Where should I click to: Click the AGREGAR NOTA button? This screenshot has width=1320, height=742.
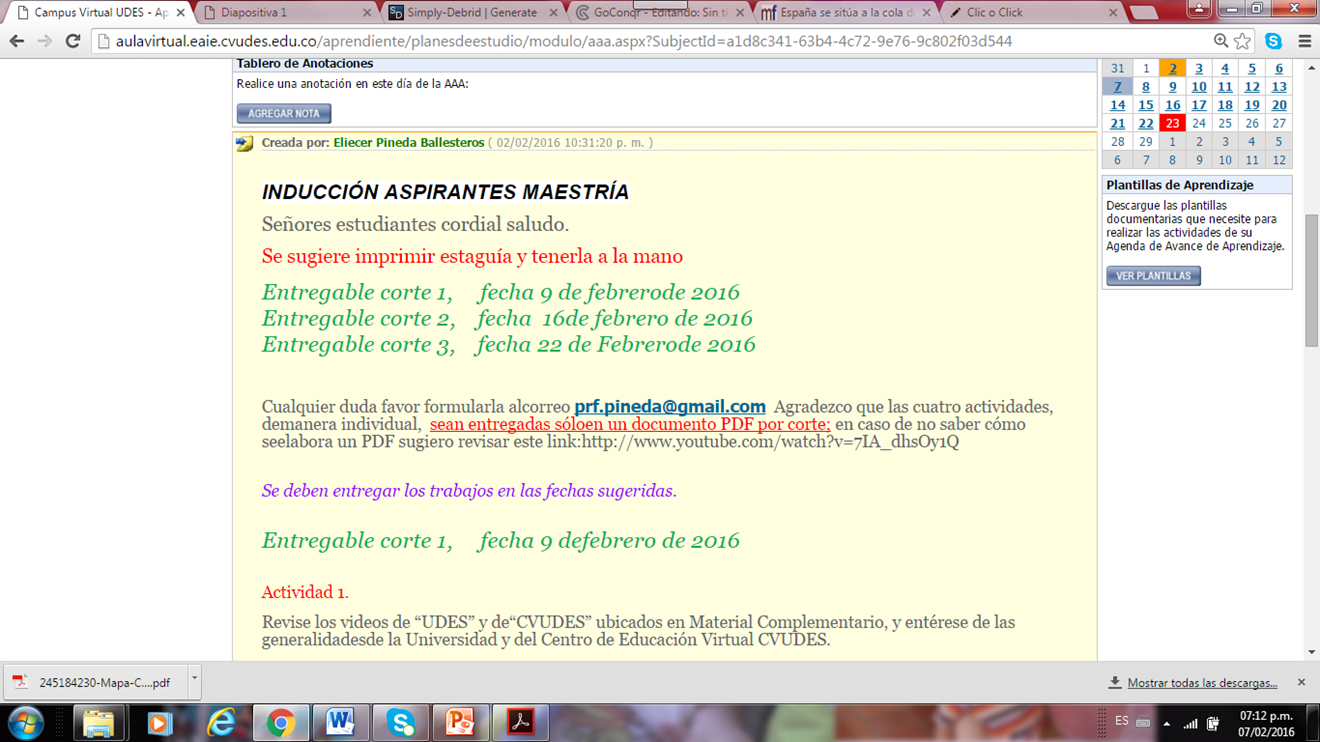[x=284, y=114]
